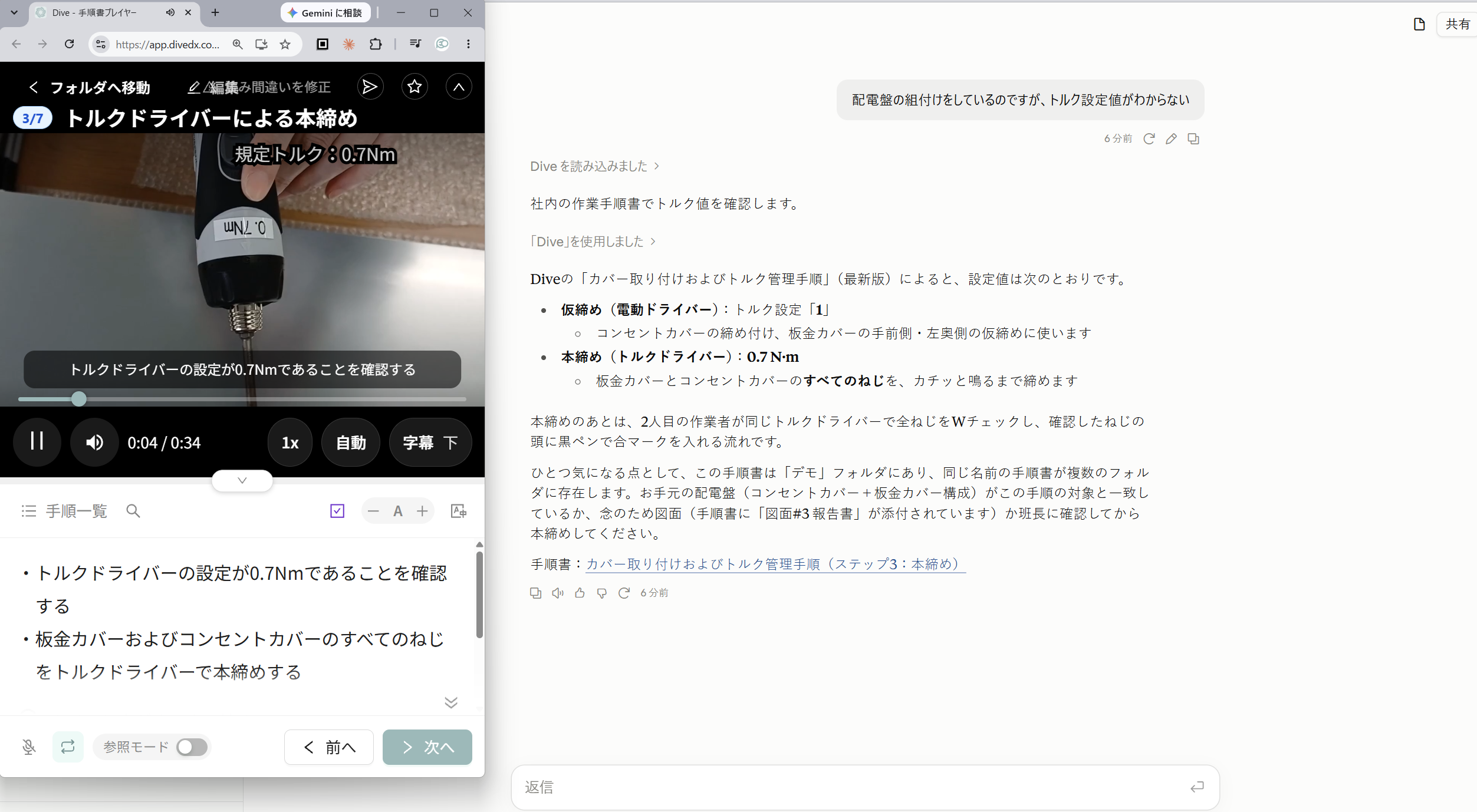Toggle the purple checkbox icon in steps toolbar
The width and height of the screenshot is (1477, 812).
[337, 511]
